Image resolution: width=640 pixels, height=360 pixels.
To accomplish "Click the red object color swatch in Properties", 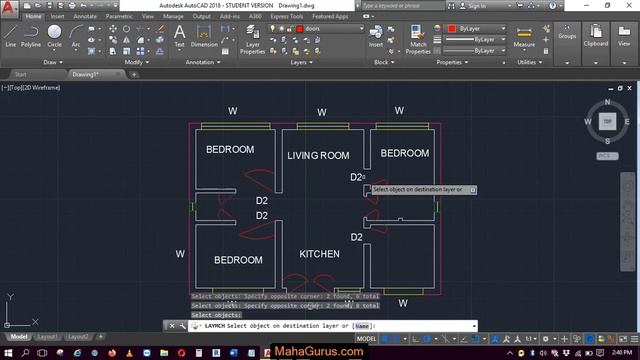I will click(451, 29).
